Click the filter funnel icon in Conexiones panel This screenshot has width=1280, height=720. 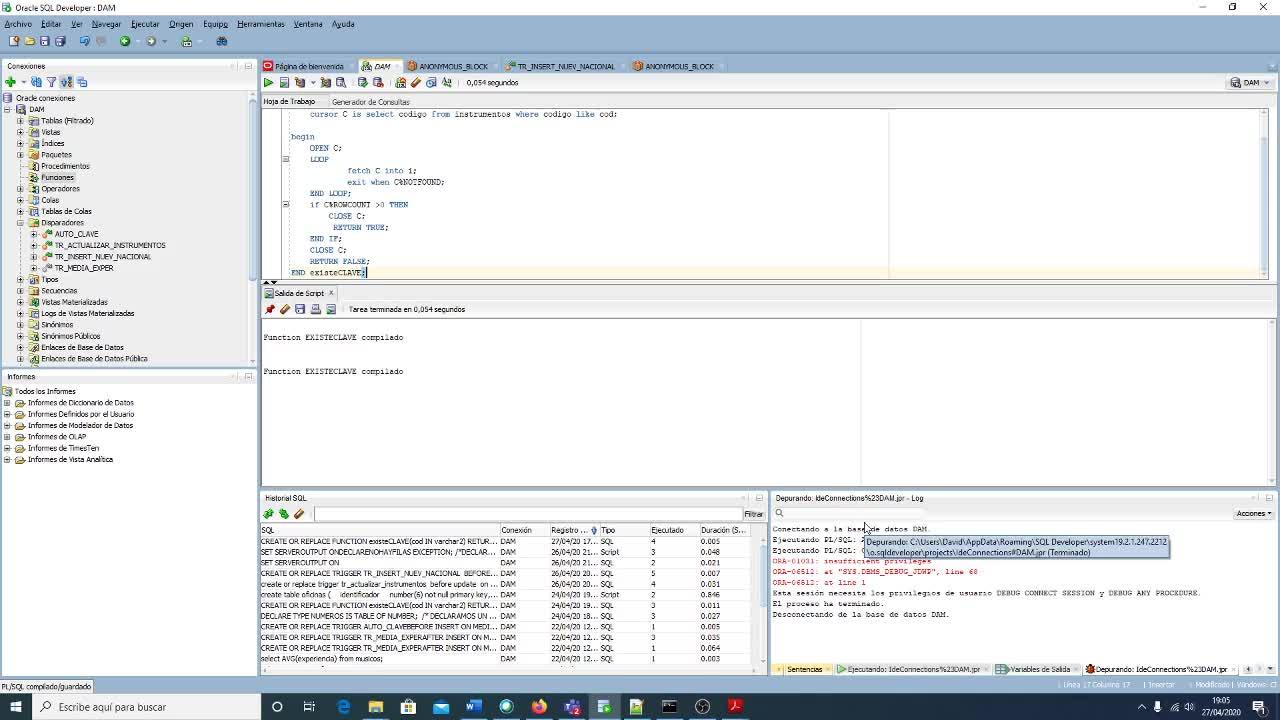point(51,82)
